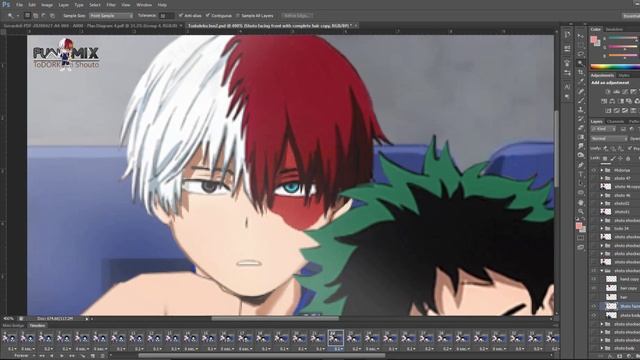Image resolution: width=640 pixels, height=360 pixels.
Task: Click the red R channel slider
Action: (x=622, y=38)
